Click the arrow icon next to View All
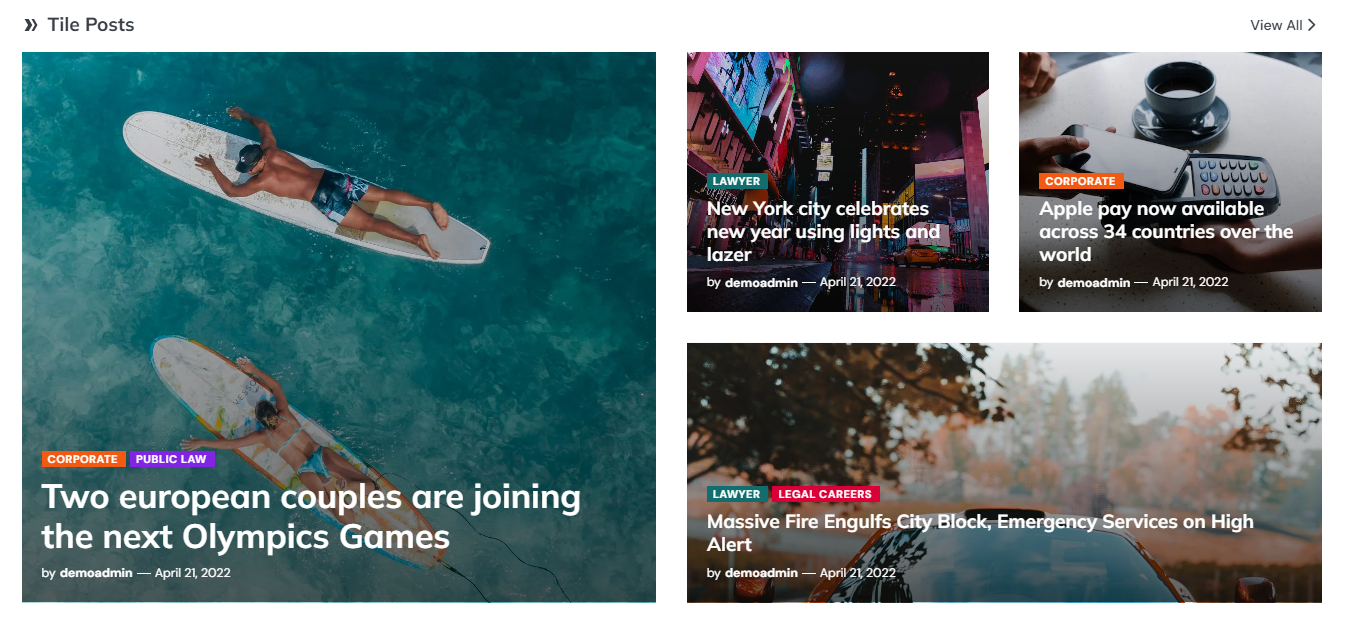1346x623 pixels. point(1312,25)
